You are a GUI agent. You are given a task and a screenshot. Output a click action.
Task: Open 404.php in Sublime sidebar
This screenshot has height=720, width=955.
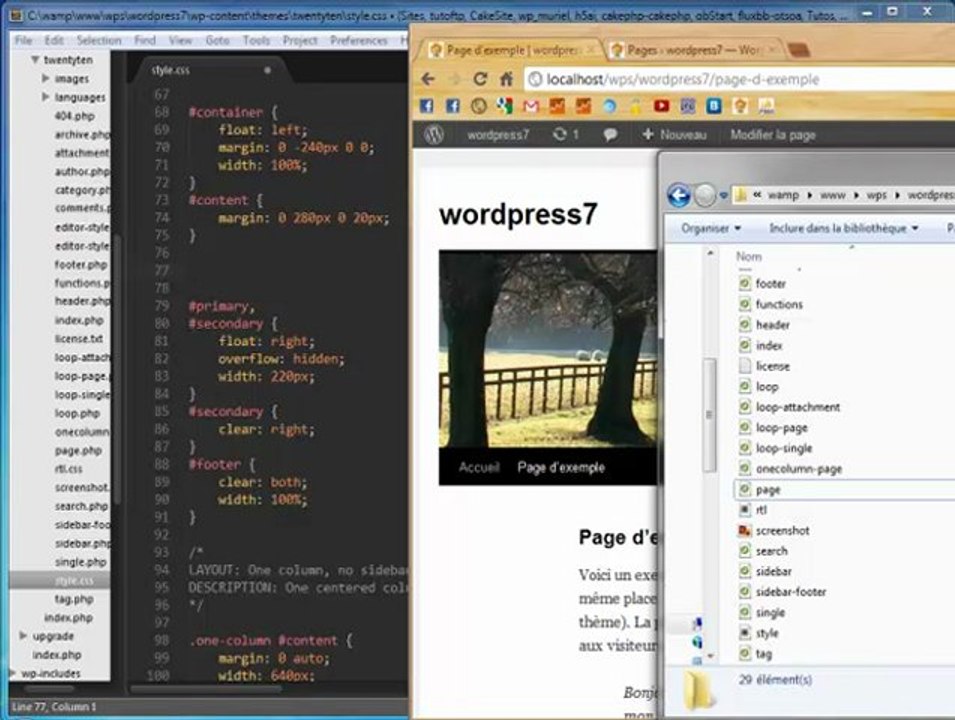pyautogui.click(x=74, y=116)
